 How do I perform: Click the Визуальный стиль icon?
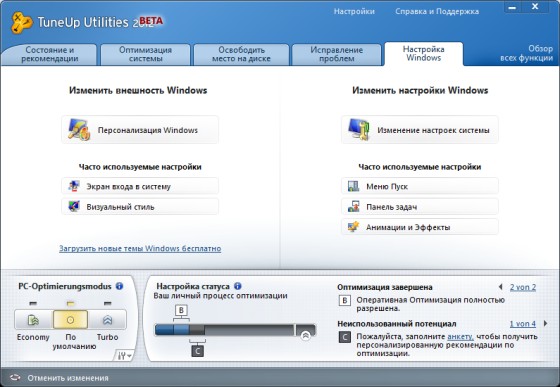click(x=74, y=206)
